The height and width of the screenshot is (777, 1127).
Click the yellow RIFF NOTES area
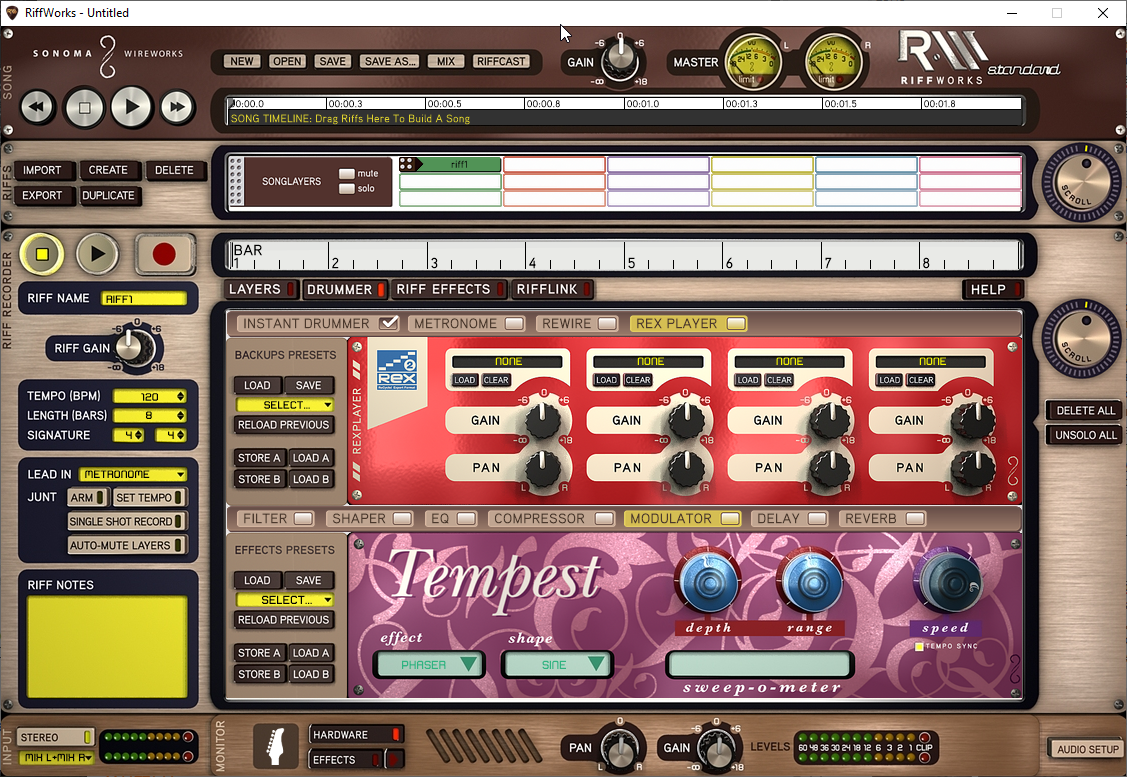(x=108, y=647)
